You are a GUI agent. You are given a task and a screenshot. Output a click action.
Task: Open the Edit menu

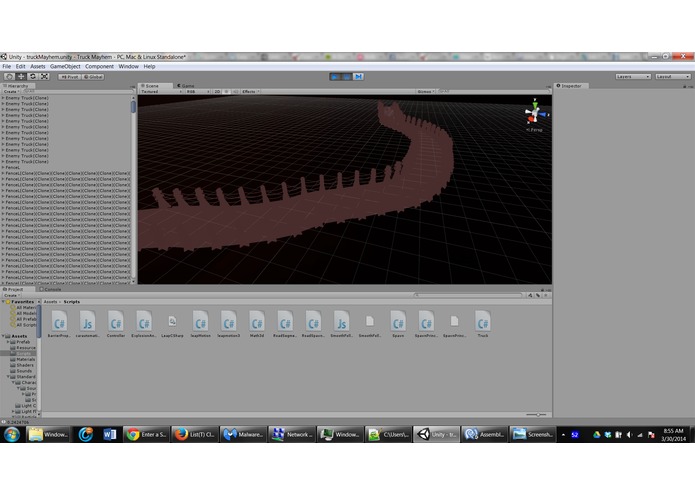pos(20,66)
